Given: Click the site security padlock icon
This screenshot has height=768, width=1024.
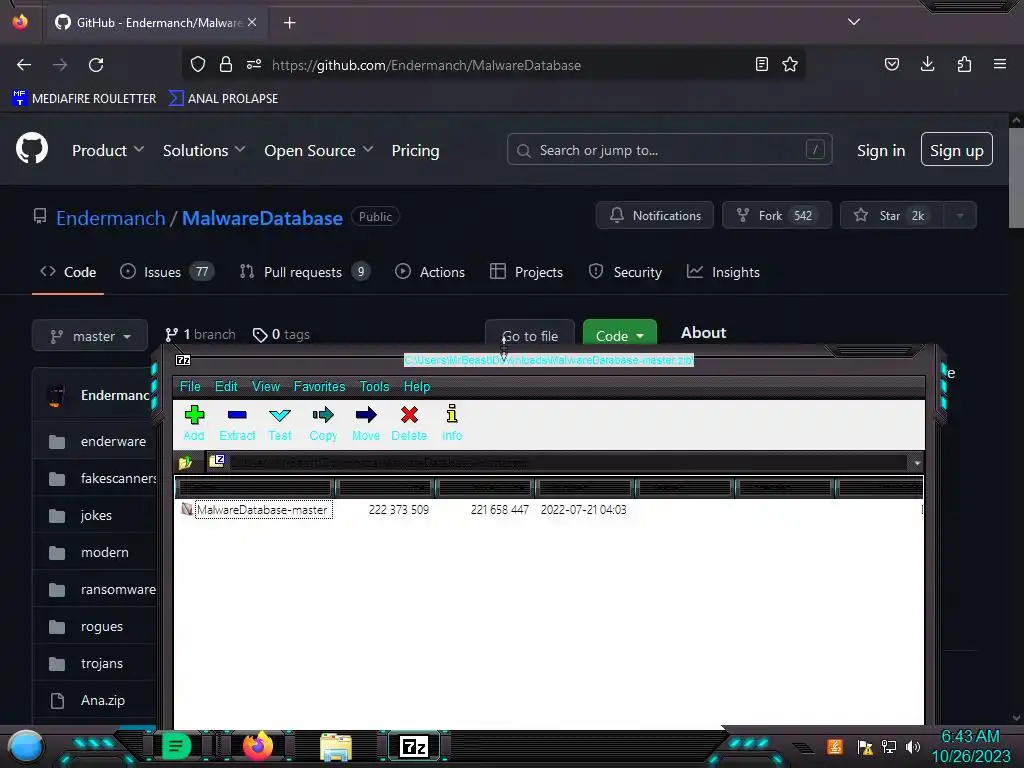Looking at the screenshot, I should pos(226,64).
